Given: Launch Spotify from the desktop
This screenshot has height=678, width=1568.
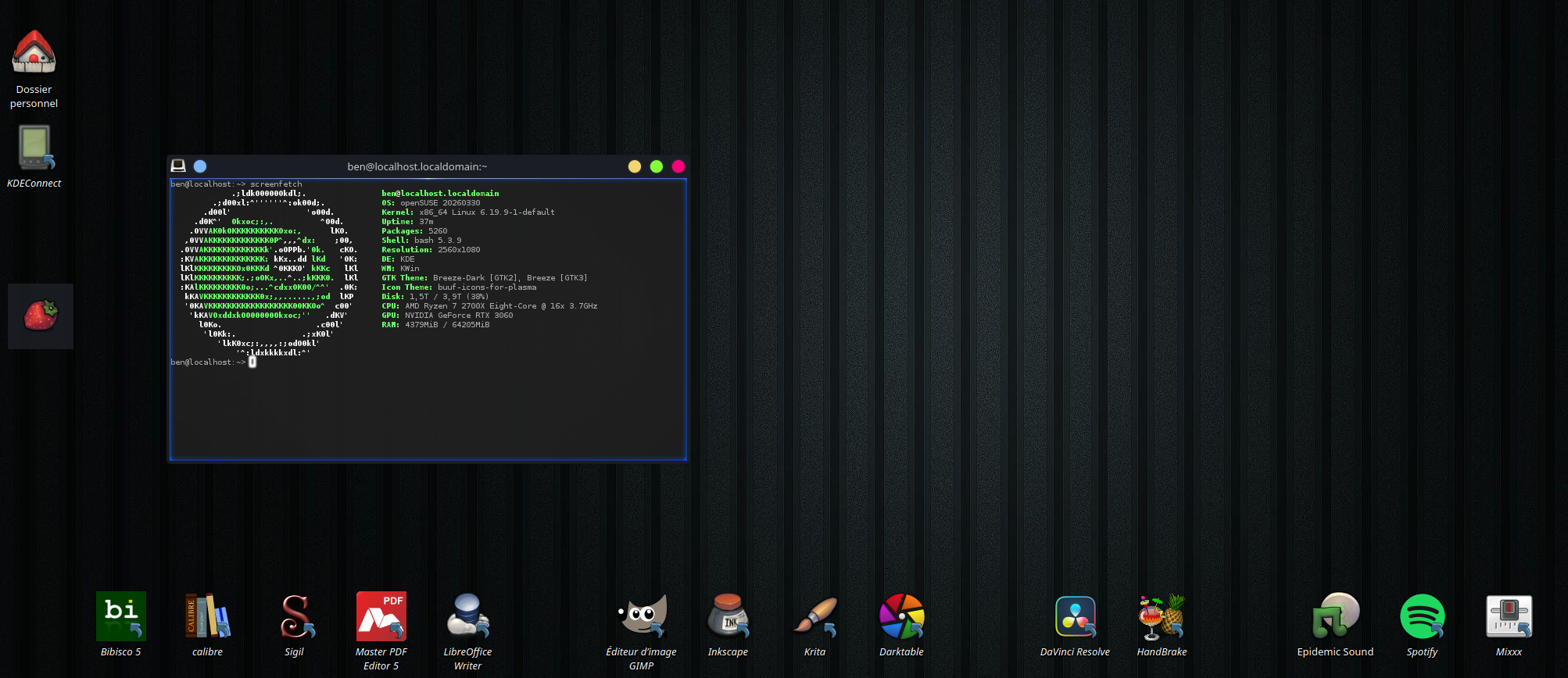Looking at the screenshot, I should (1422, 616).
